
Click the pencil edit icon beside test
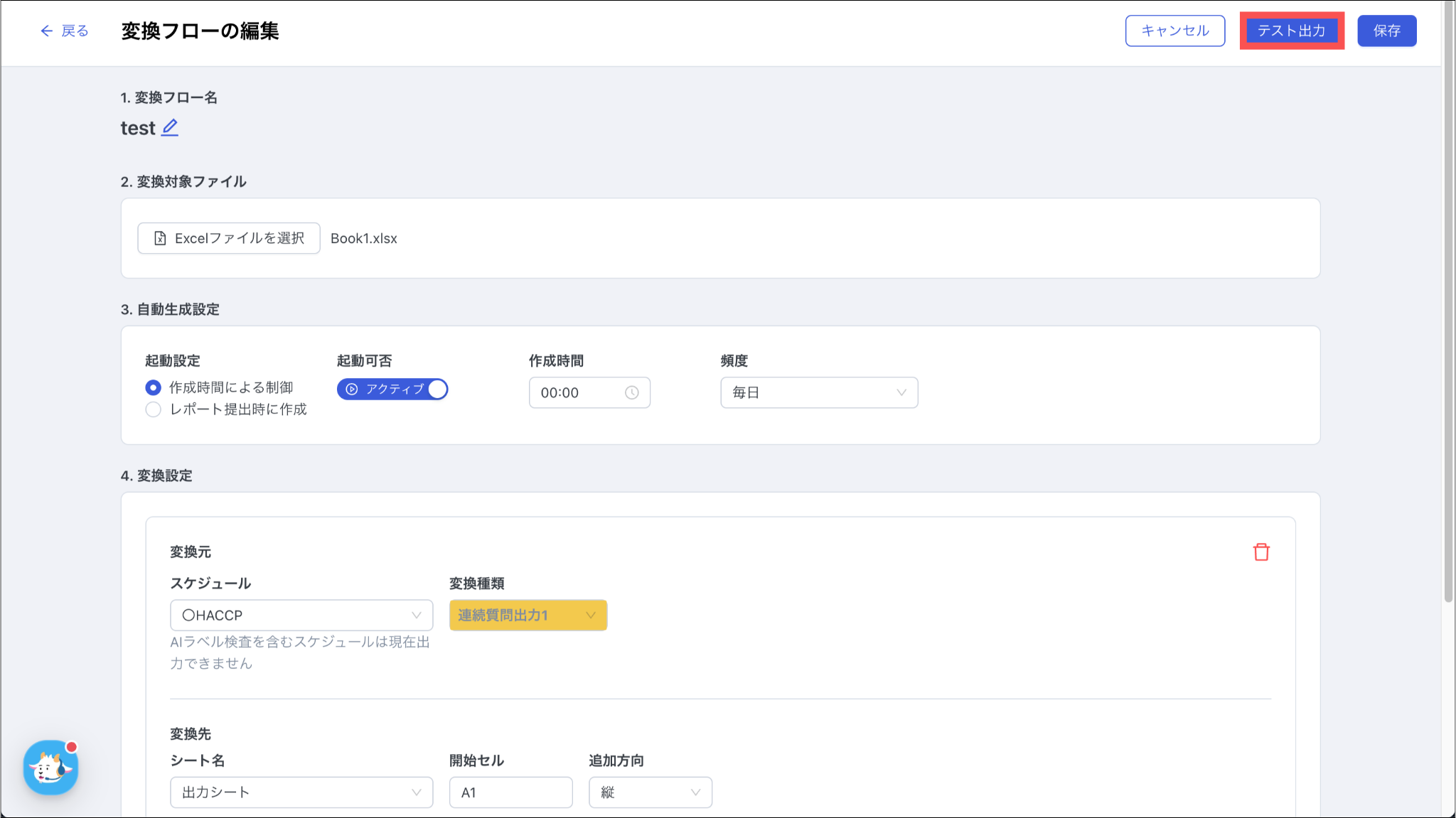tap(170, 128)
